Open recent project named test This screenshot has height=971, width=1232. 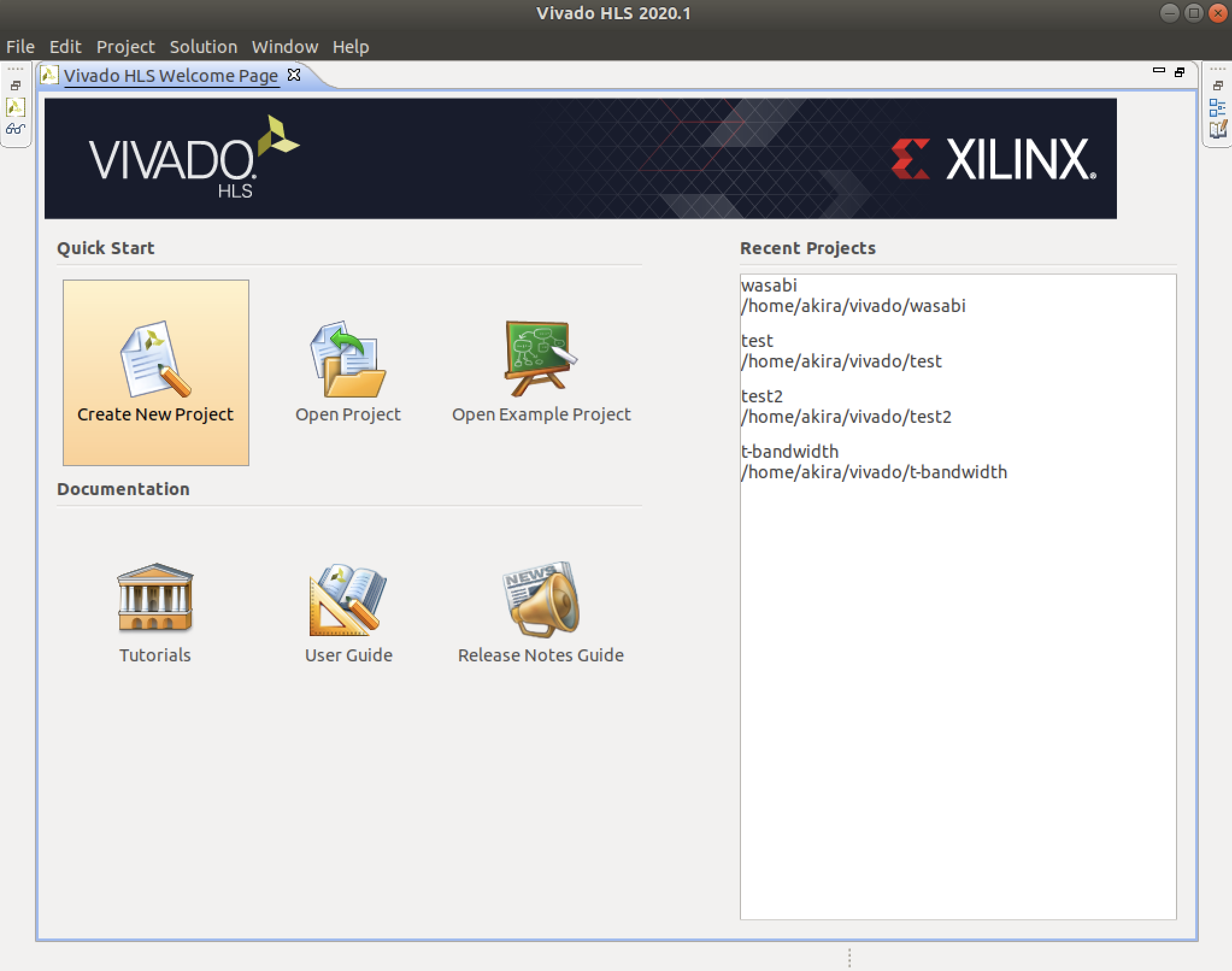pos(757,341)
